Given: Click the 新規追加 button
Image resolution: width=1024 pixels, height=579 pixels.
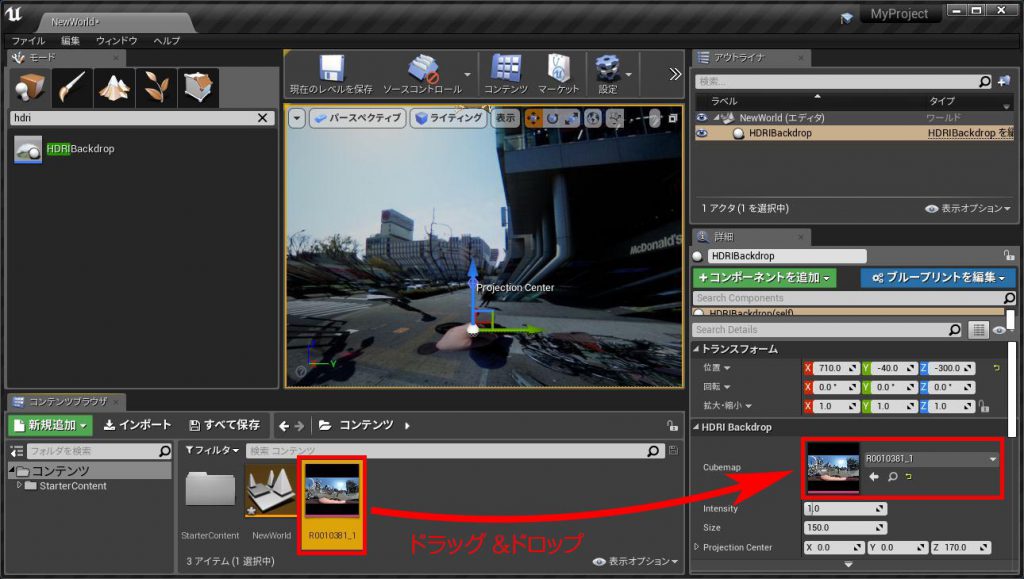Looking at the screenshot, I should tap(50, 426).
